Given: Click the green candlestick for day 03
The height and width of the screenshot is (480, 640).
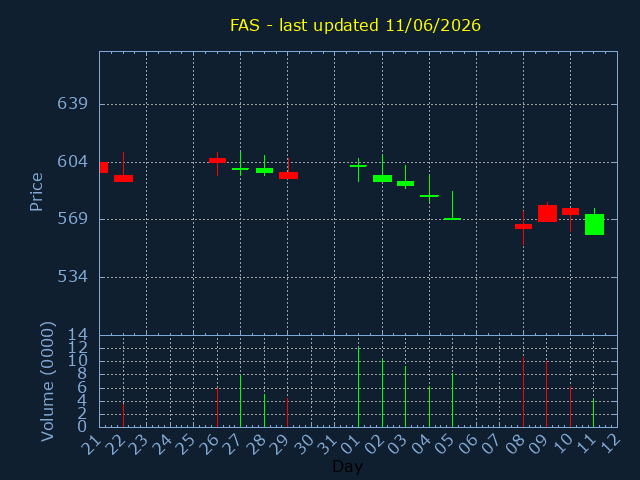Looking at the screenshot, I should pos(405,183).
